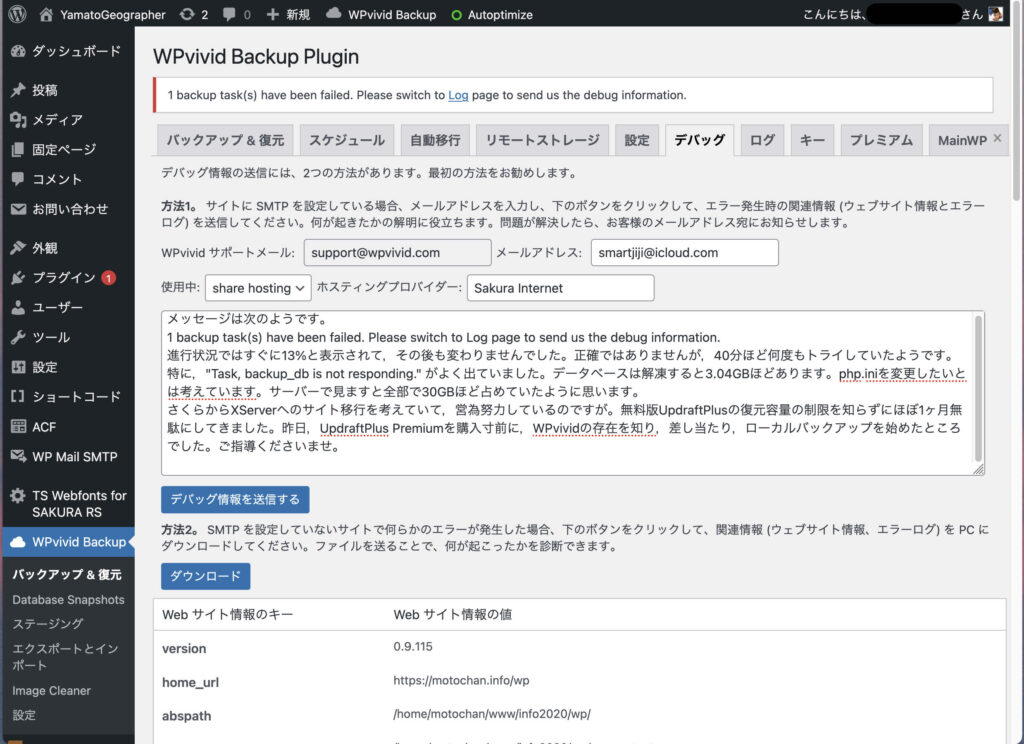The image size is (1024, 744).
Task: Open the リモートストレージ tab
Action: point(542,140)
